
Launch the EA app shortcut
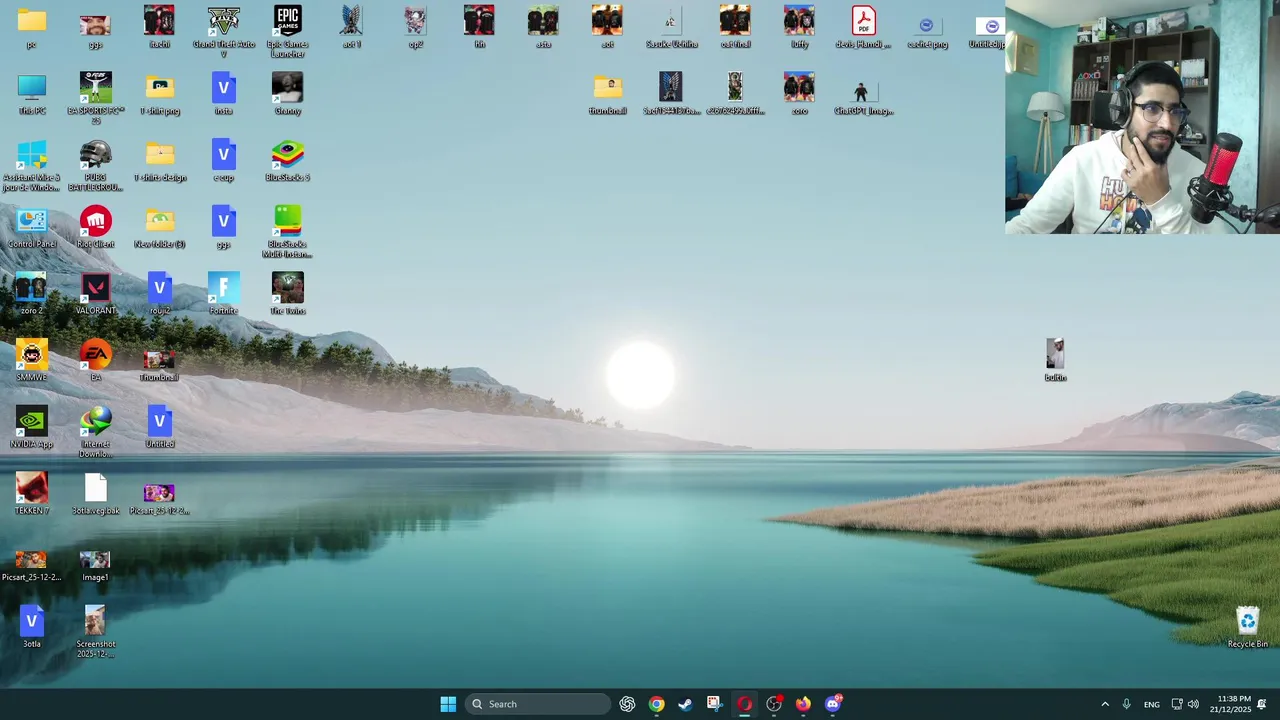pyautogui.click(x=96, y=360)
